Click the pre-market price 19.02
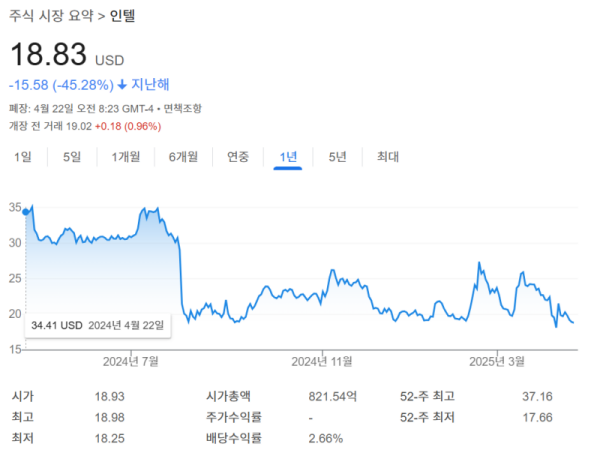The height and width of the screenshot is (456, 600). click(79, 126)
